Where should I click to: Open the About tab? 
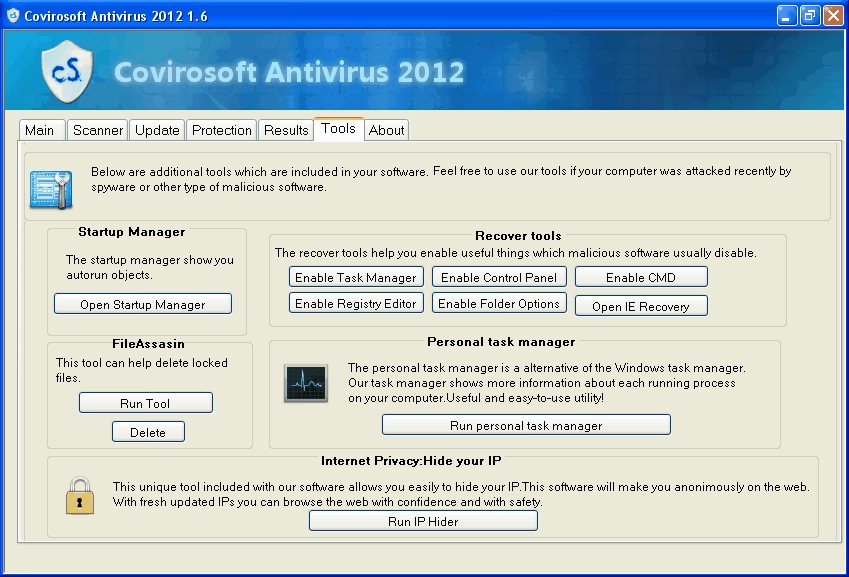coord(387,130)
